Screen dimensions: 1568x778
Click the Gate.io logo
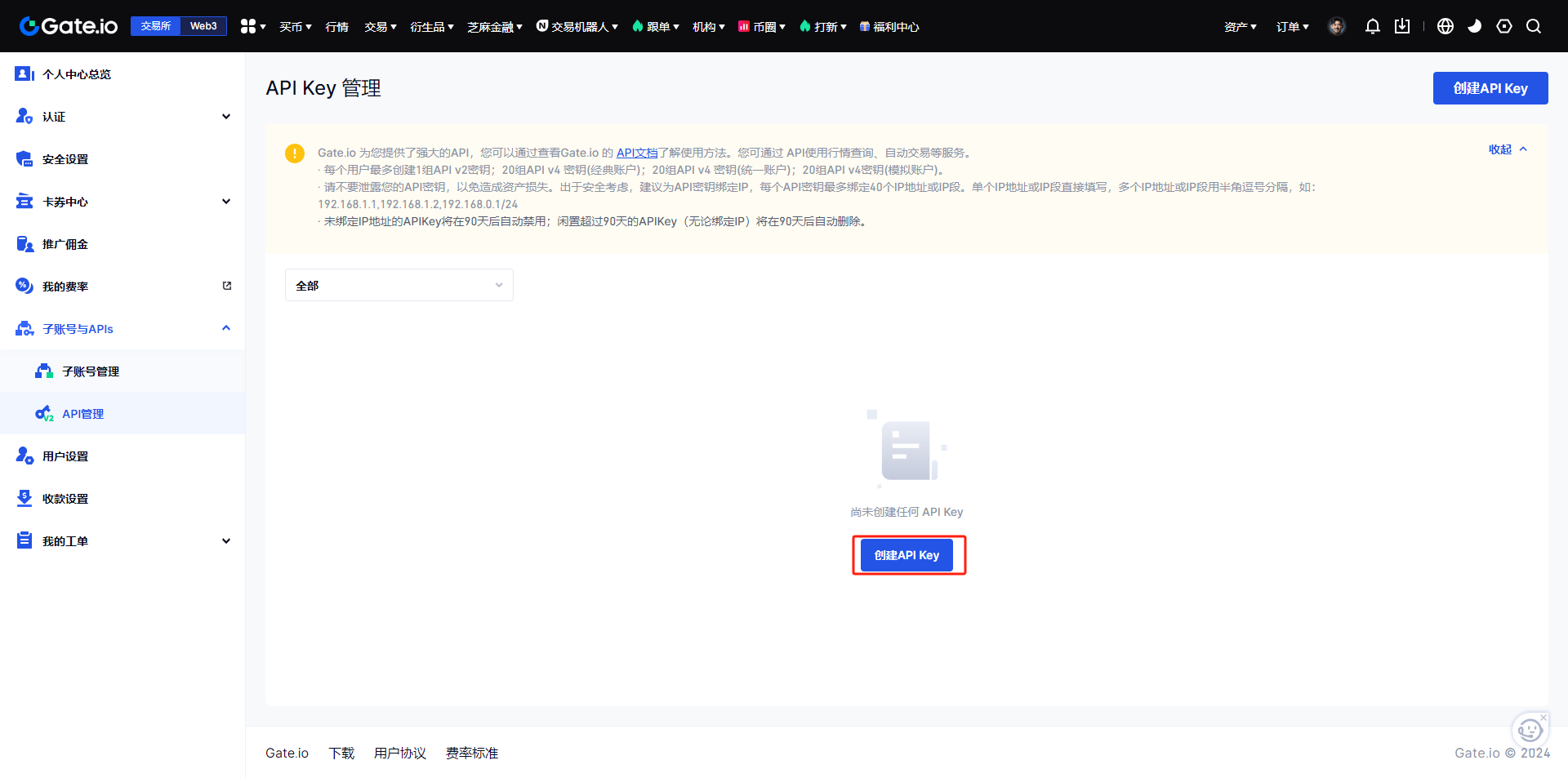click(x=69, y=26)
